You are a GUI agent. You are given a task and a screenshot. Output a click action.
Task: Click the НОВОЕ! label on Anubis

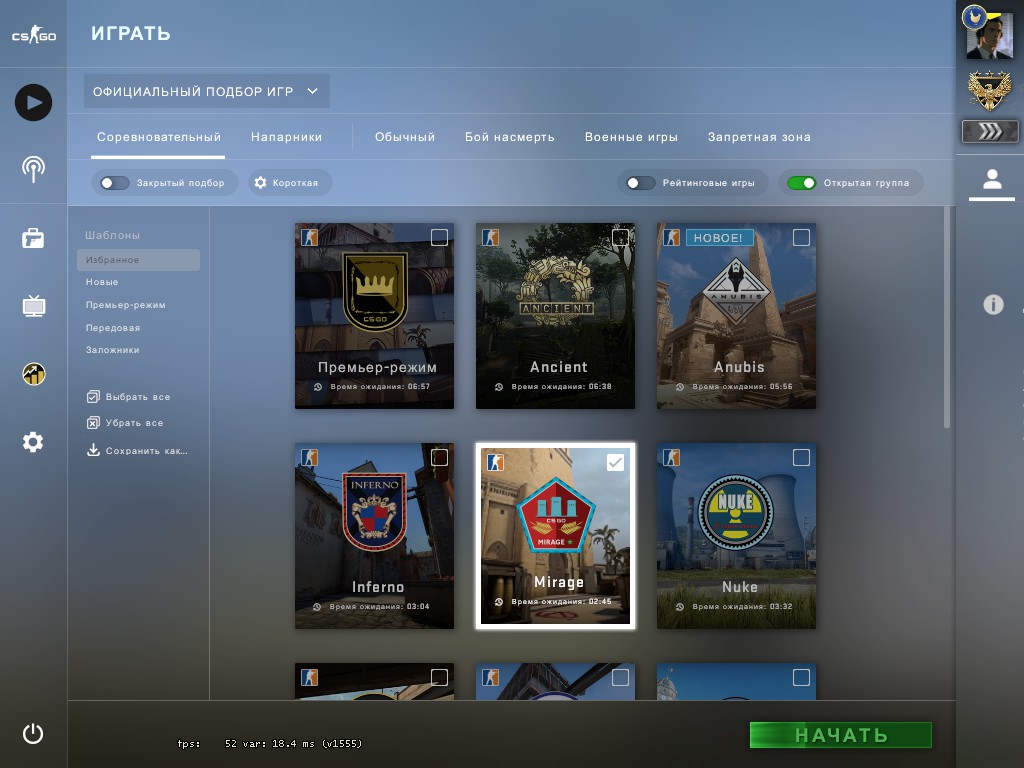click(720, 238)
